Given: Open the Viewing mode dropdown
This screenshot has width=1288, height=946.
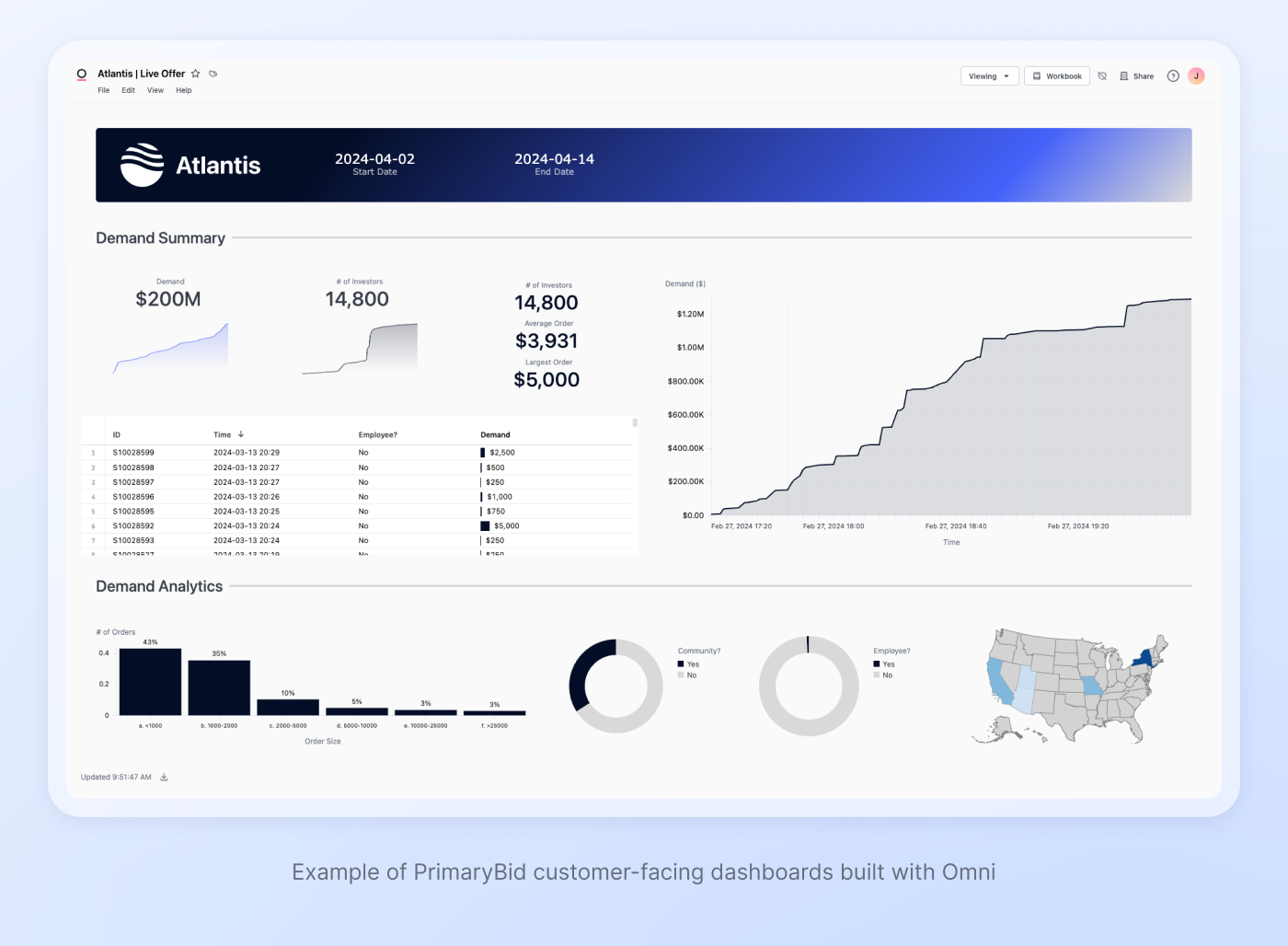Looking at the screenshot, I should [x=989, y=75].
